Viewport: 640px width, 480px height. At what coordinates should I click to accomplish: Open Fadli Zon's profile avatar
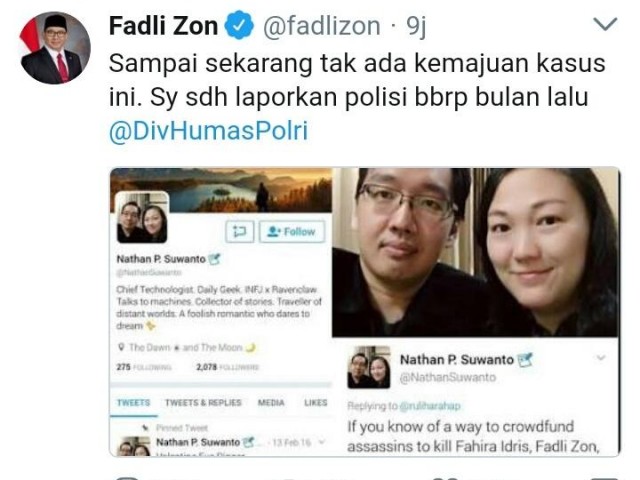coord(55,48)
